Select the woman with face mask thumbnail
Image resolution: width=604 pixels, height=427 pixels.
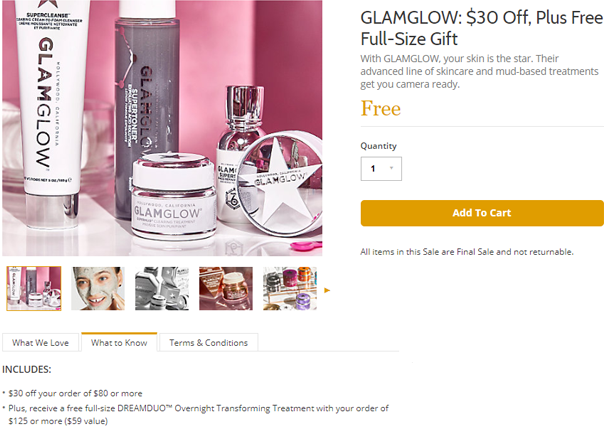pyautogui.click(x=98, y=288)
